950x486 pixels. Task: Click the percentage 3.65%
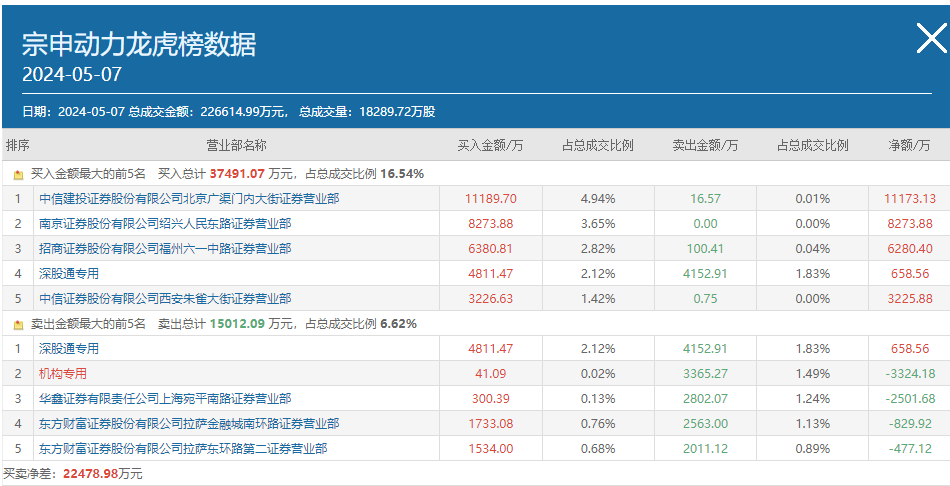tap(598, 224)
